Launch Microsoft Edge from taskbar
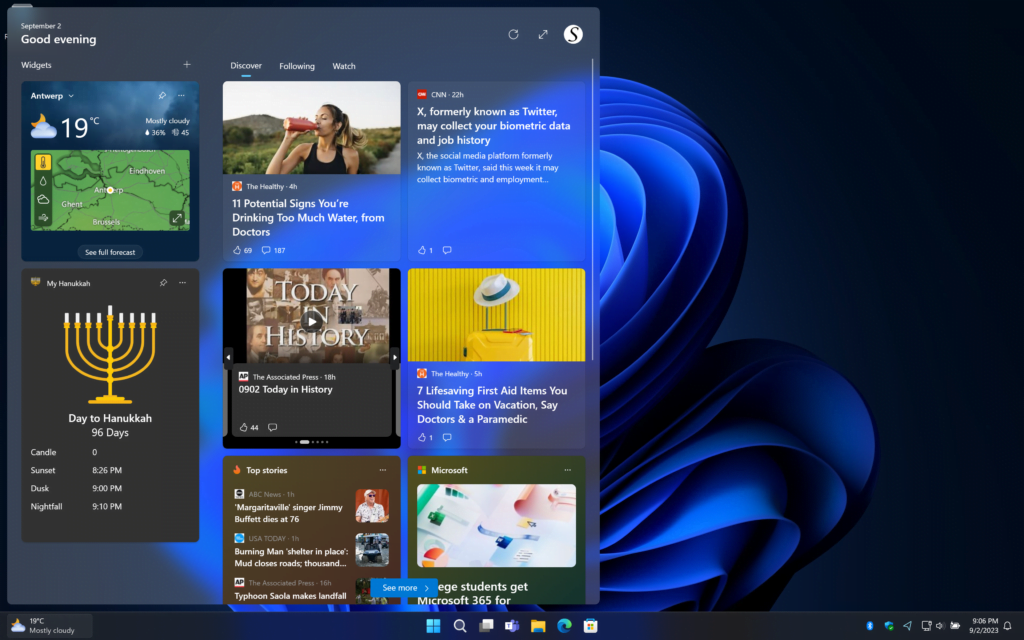1024x640 pixels. pyautogui.click(x=564, y=626)
